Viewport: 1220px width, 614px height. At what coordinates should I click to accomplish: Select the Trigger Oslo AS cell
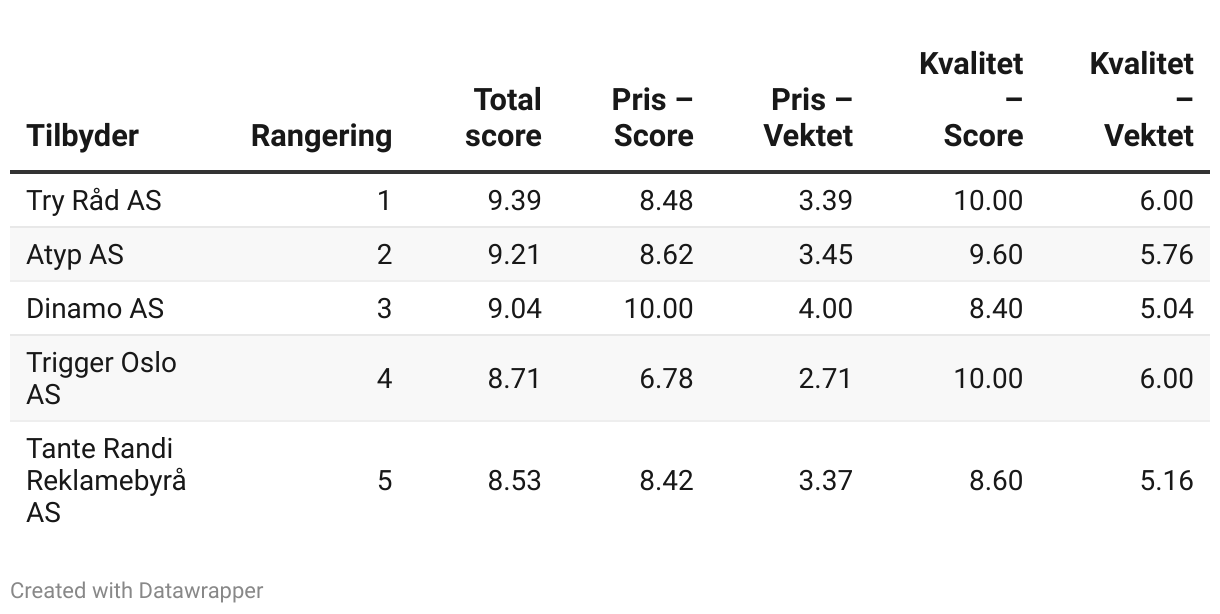click(x=101, y=378)
